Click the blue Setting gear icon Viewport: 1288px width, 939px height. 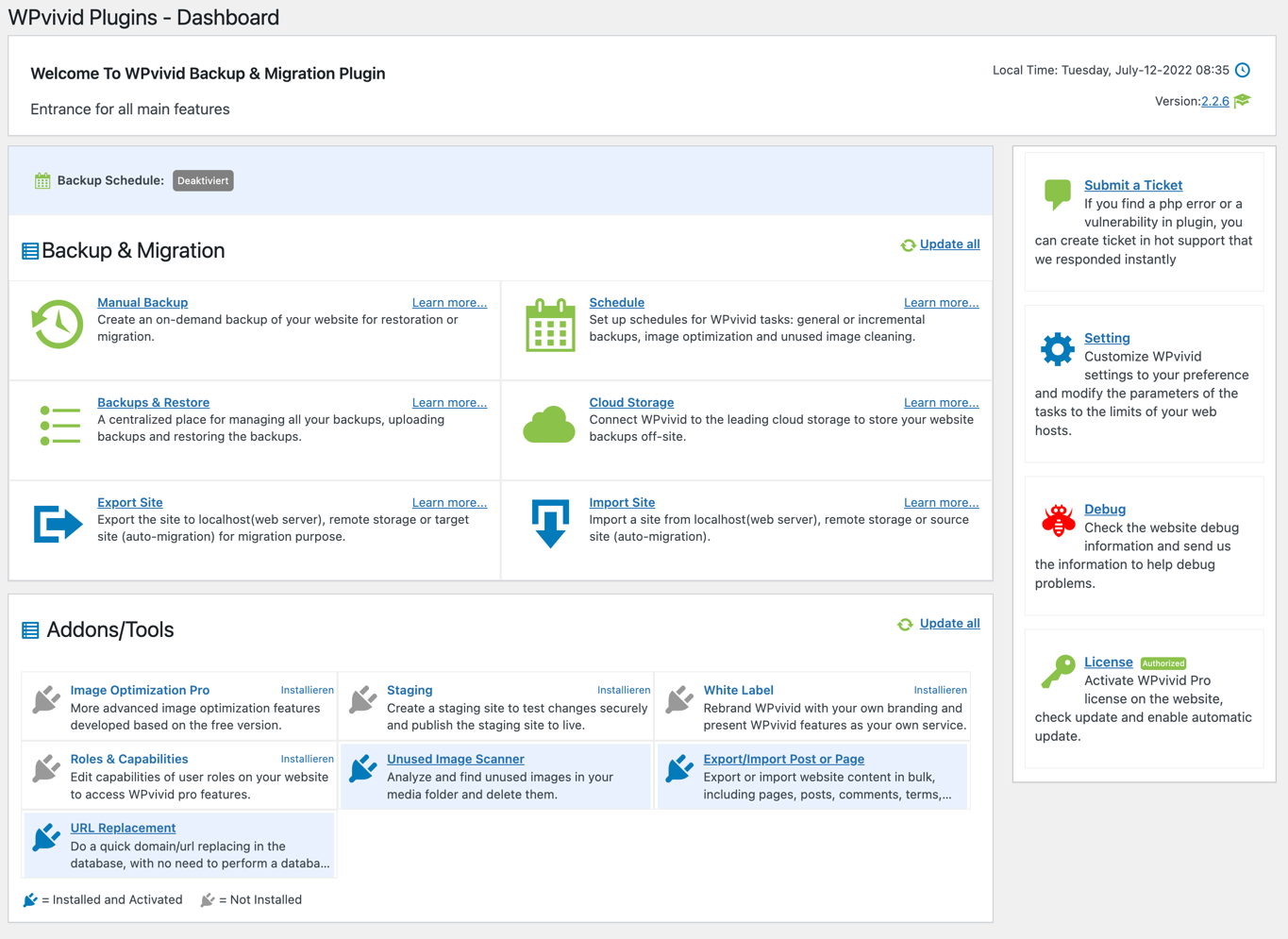click(x=1058, y=349)
